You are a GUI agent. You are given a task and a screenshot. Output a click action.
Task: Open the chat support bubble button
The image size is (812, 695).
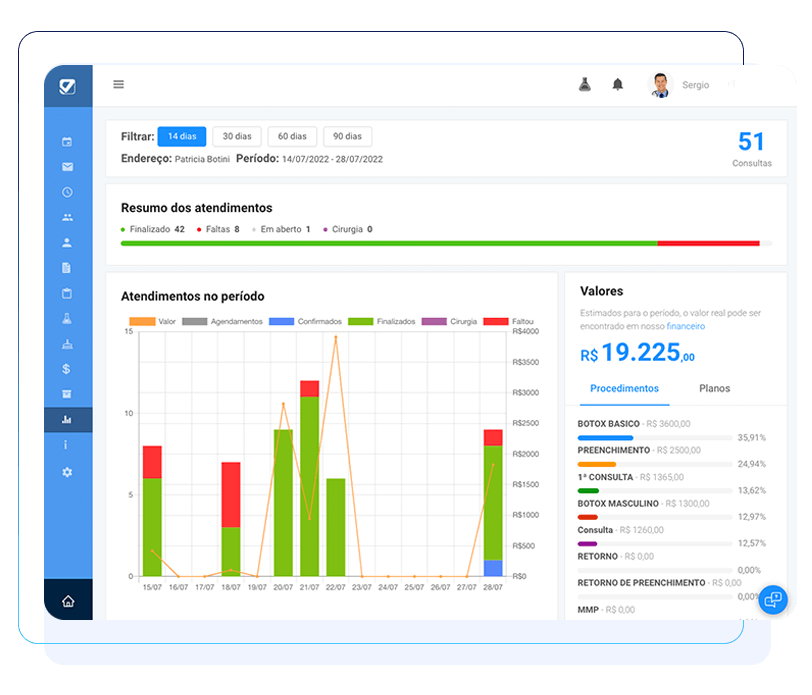[773, 600]
